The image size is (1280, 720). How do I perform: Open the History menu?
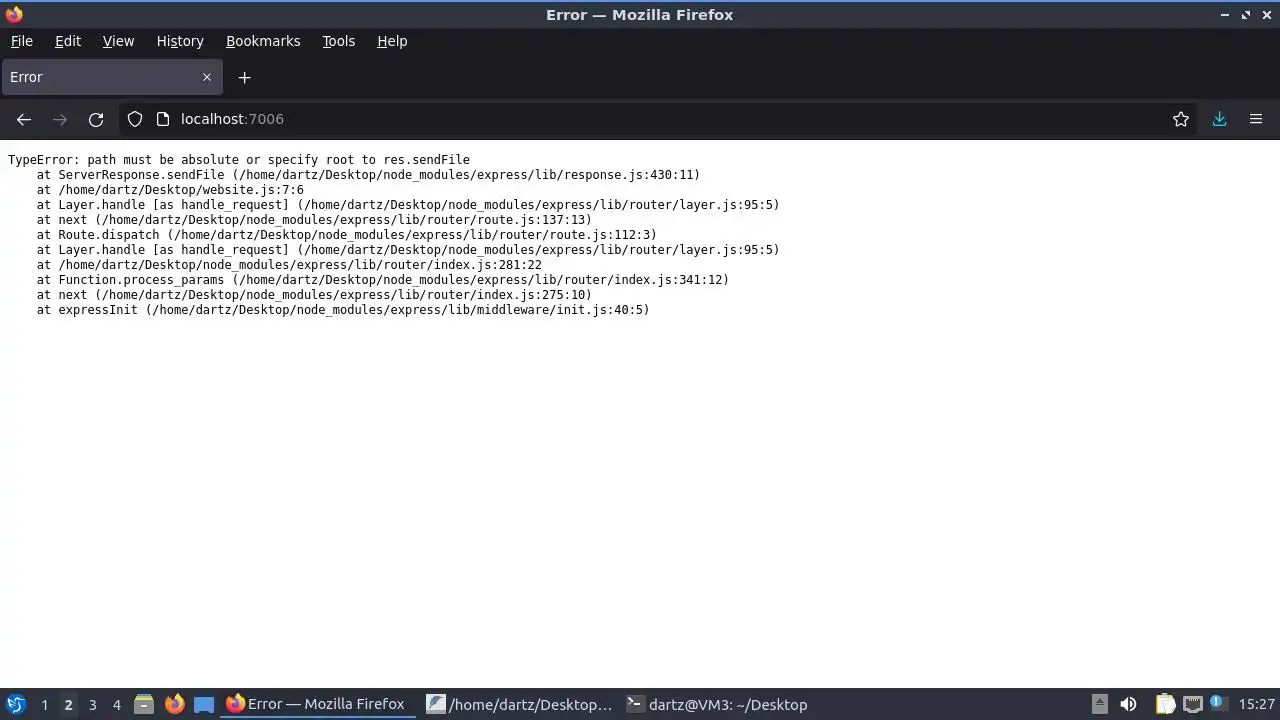[180, 41]
